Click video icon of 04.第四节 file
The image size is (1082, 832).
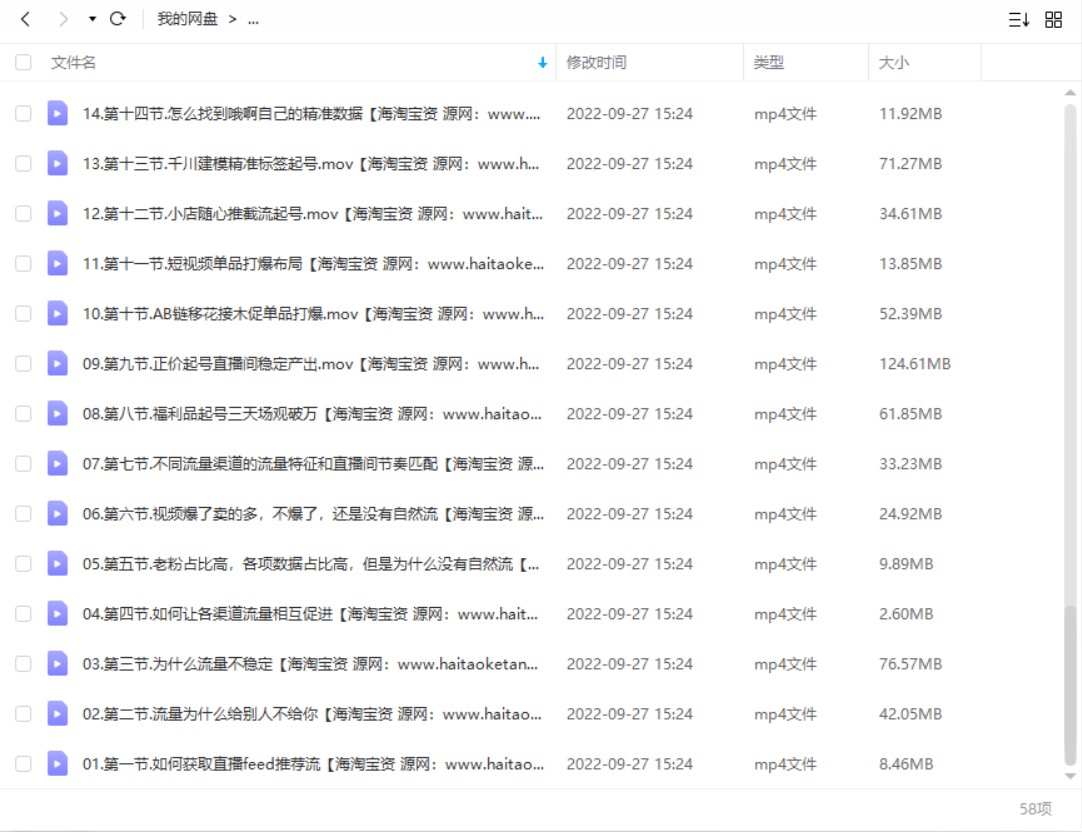[57, 613]
